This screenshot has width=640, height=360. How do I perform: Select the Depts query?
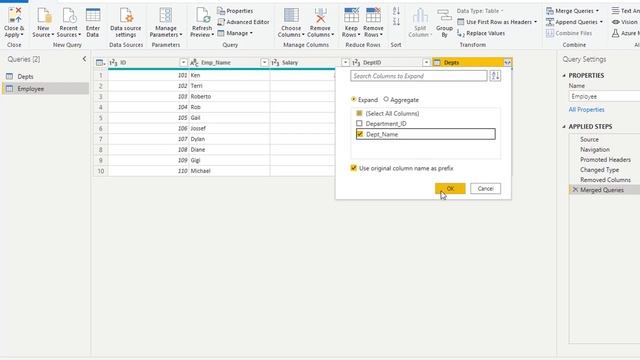click(x=25, y=76)
